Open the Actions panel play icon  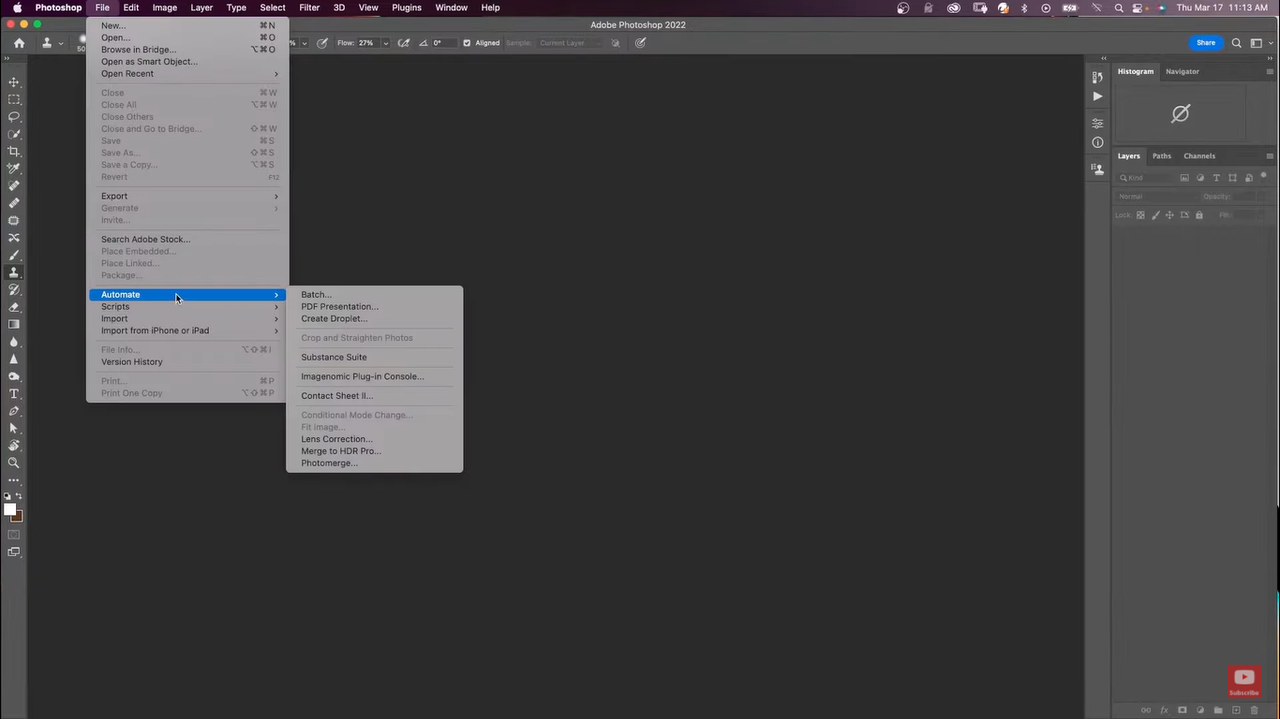point(1097,96)
